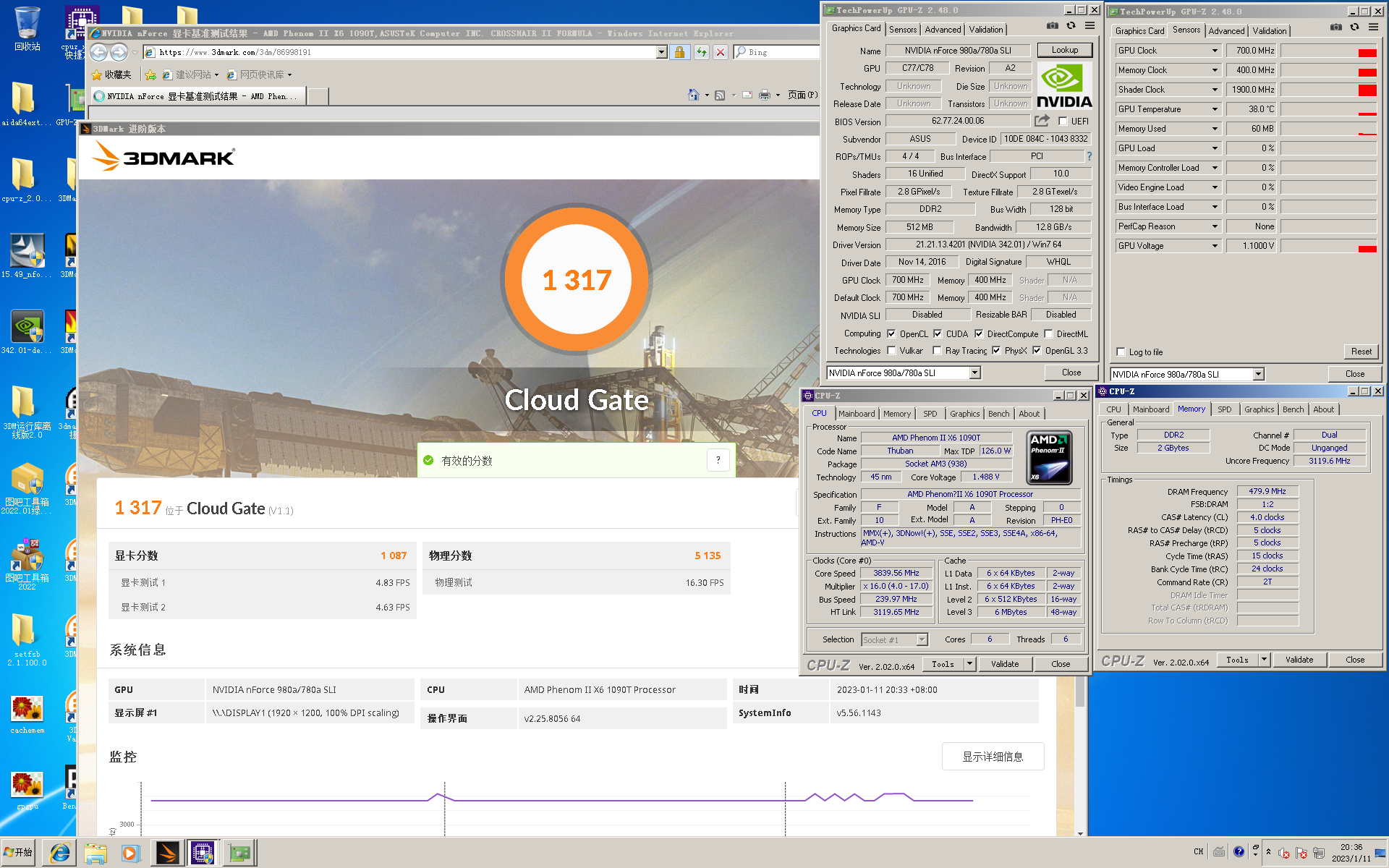Expand the GPU Clock sensor dropdown

pos(1215,51)
